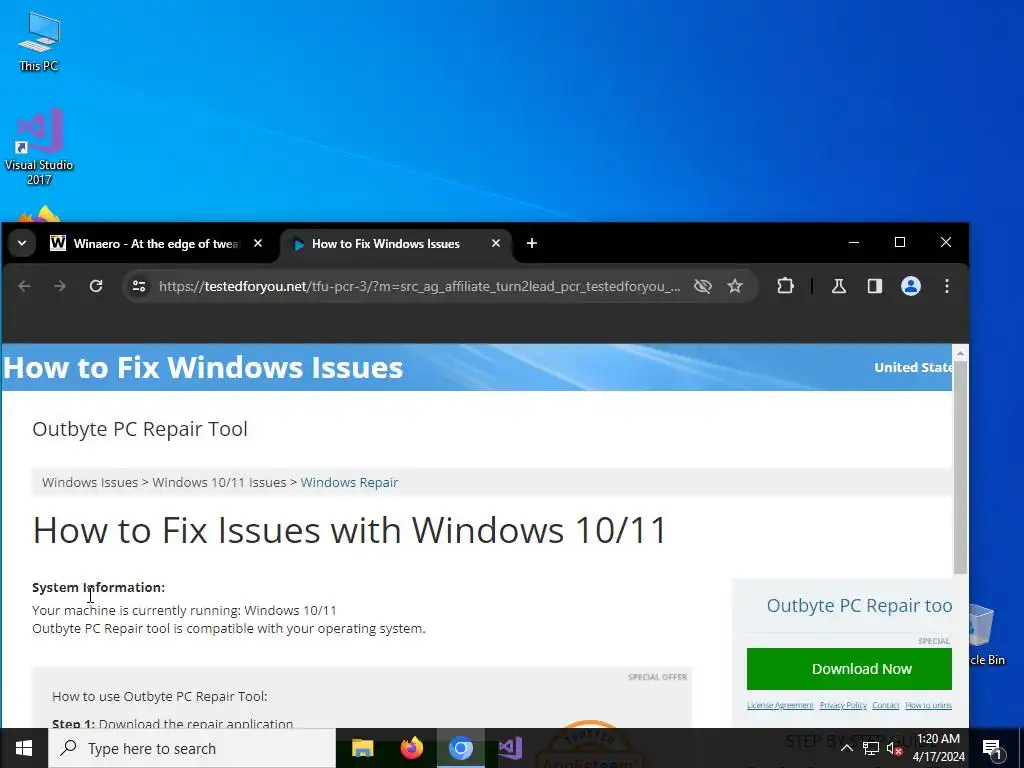The image size is (1024, 768).
Task: Open This PC desktop icon
Action: pyautogui.click(x=39, y=40)
